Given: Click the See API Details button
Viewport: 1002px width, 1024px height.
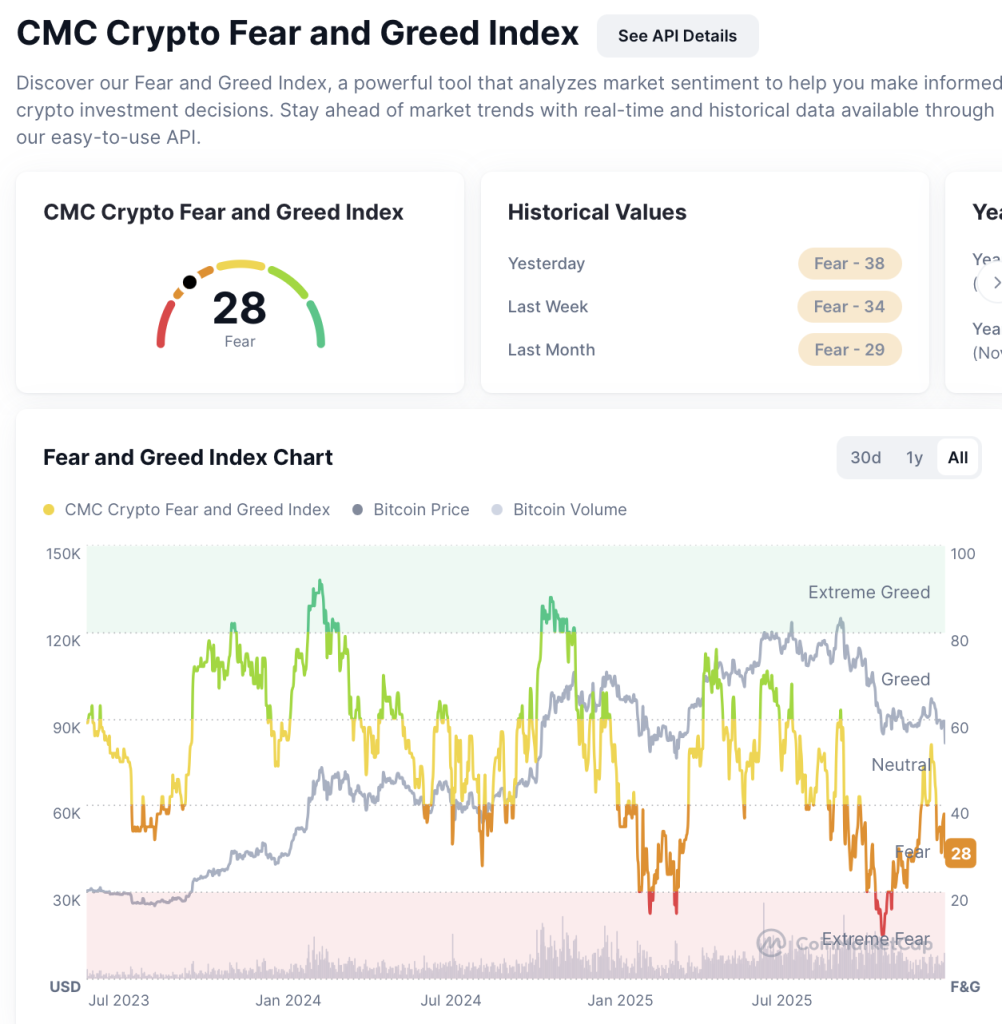Looking at the screenshot, I should point(677,35).
